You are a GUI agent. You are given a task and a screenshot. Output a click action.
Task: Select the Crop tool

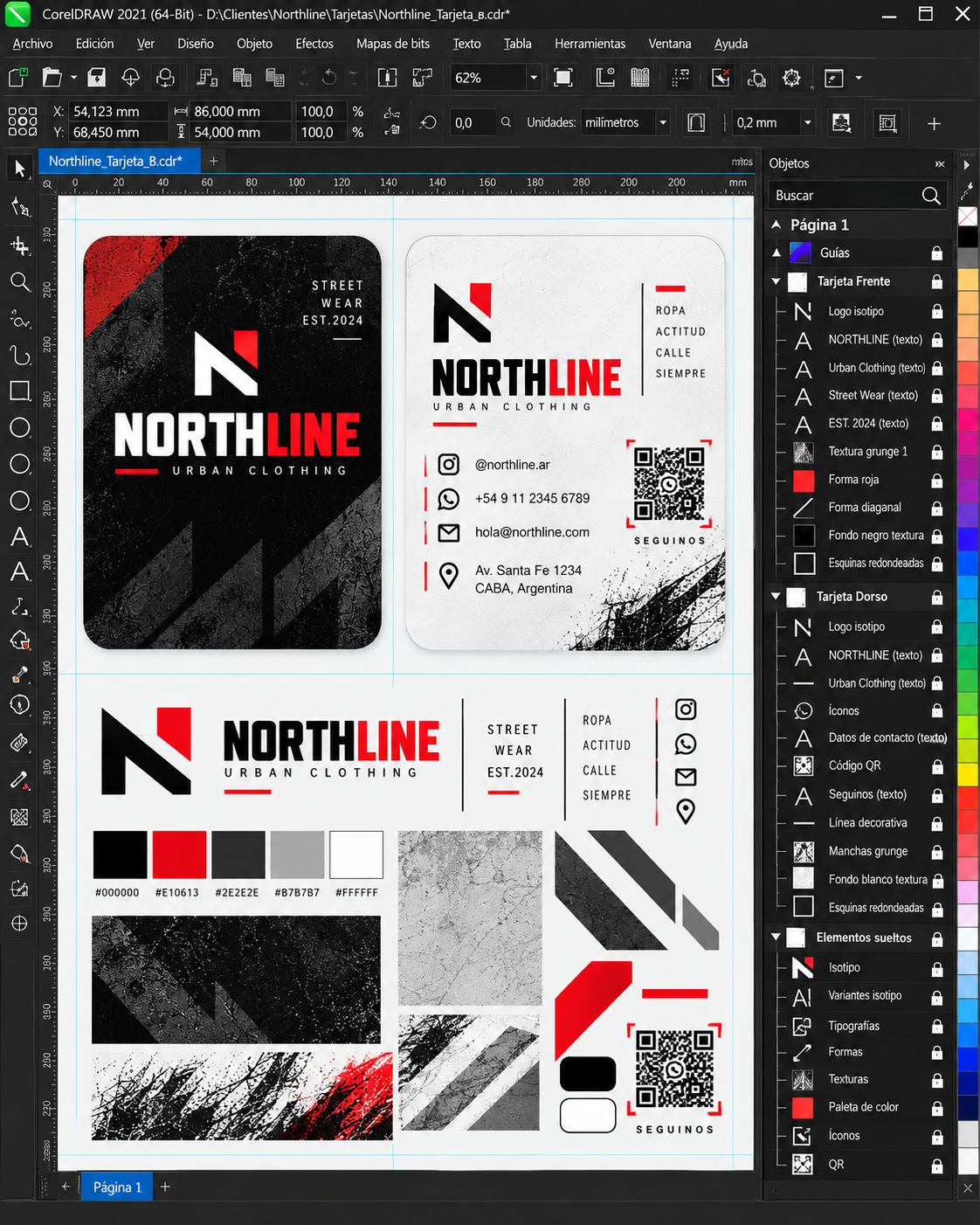19,246
